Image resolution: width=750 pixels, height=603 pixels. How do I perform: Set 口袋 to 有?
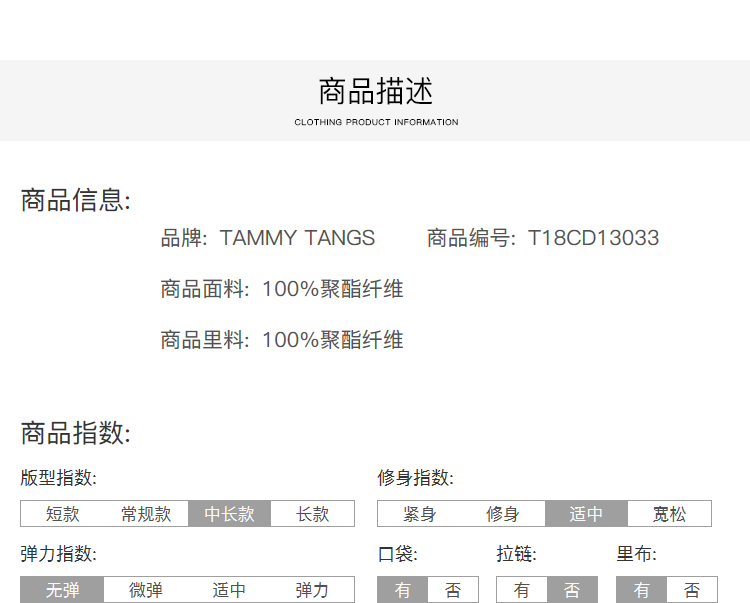pyautogui.click(x=402, y=590)
